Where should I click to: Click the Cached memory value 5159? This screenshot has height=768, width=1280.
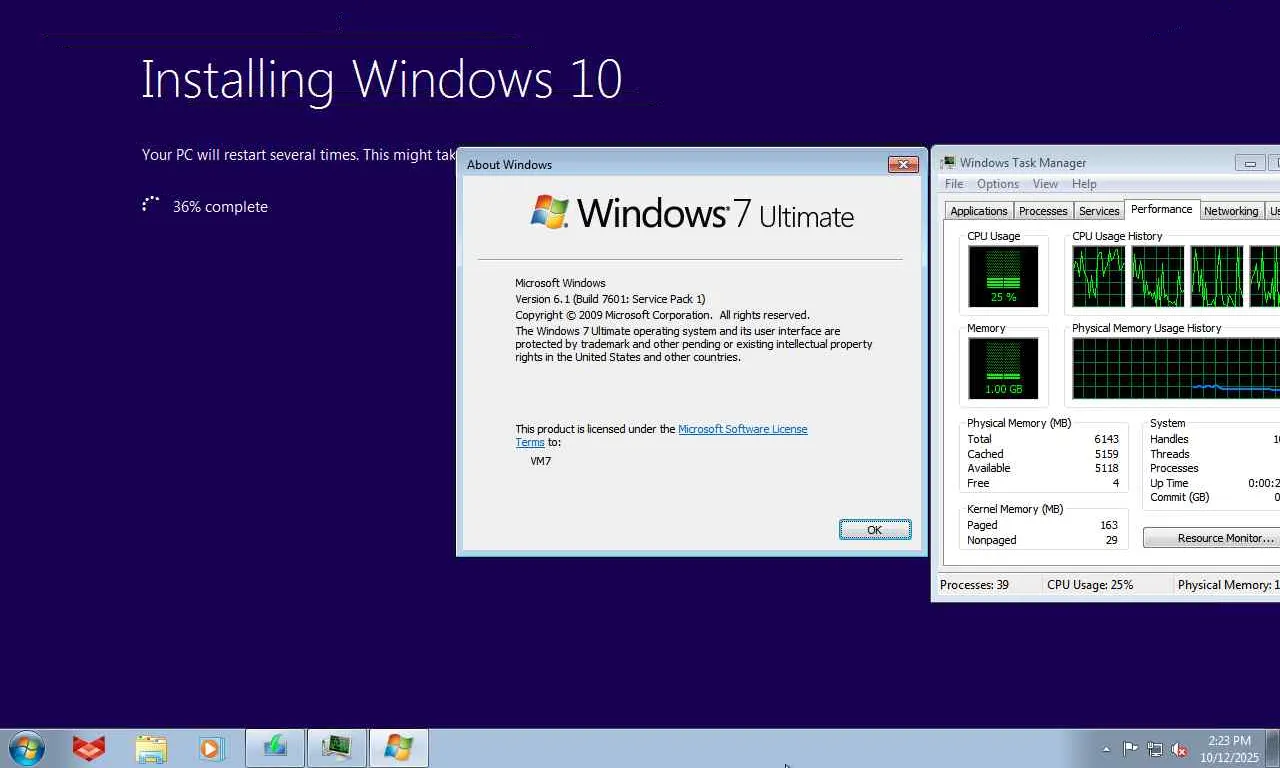click(x=1106, y=454)
